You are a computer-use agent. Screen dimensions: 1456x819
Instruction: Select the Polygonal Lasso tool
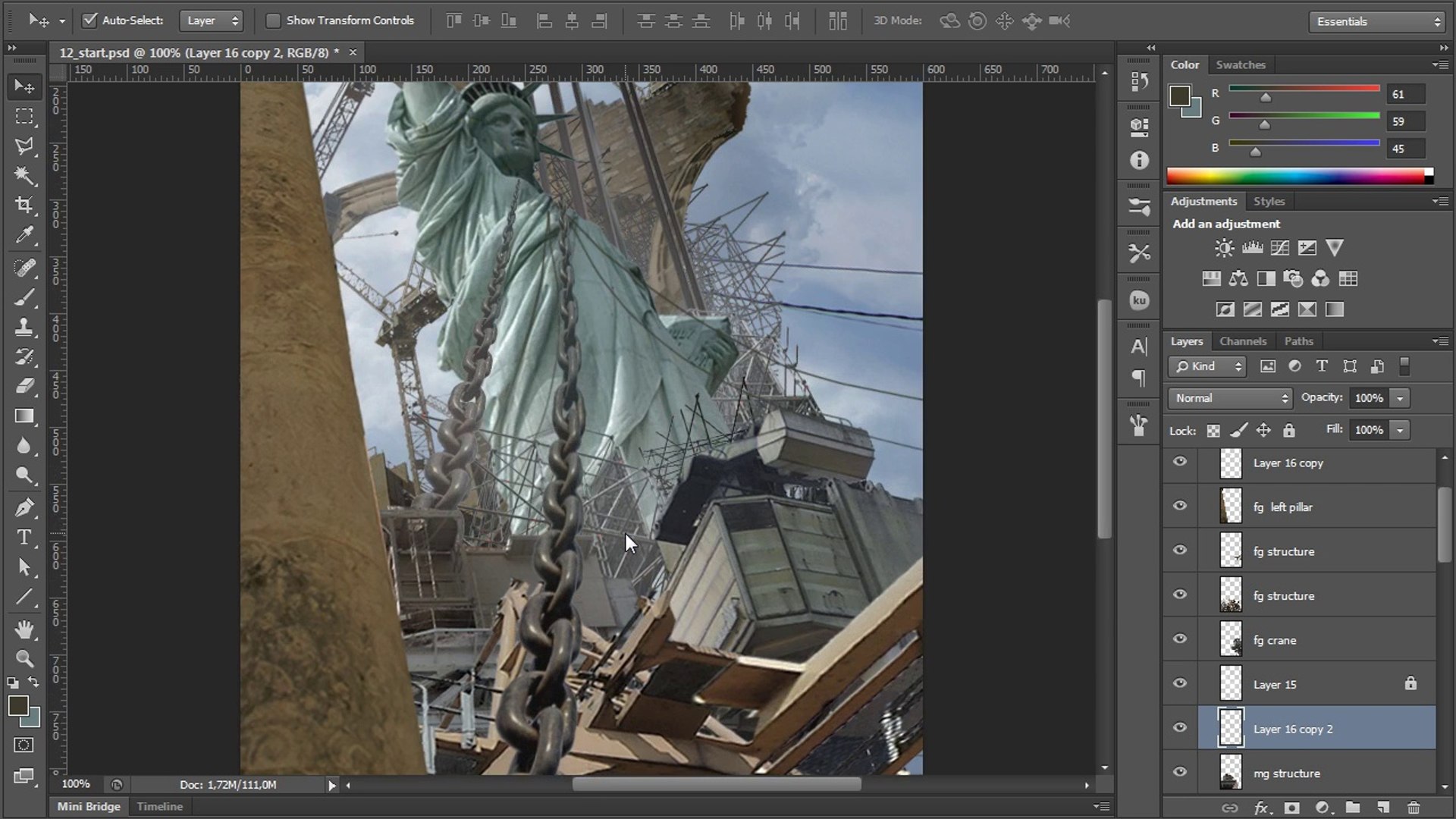(24, 146)
